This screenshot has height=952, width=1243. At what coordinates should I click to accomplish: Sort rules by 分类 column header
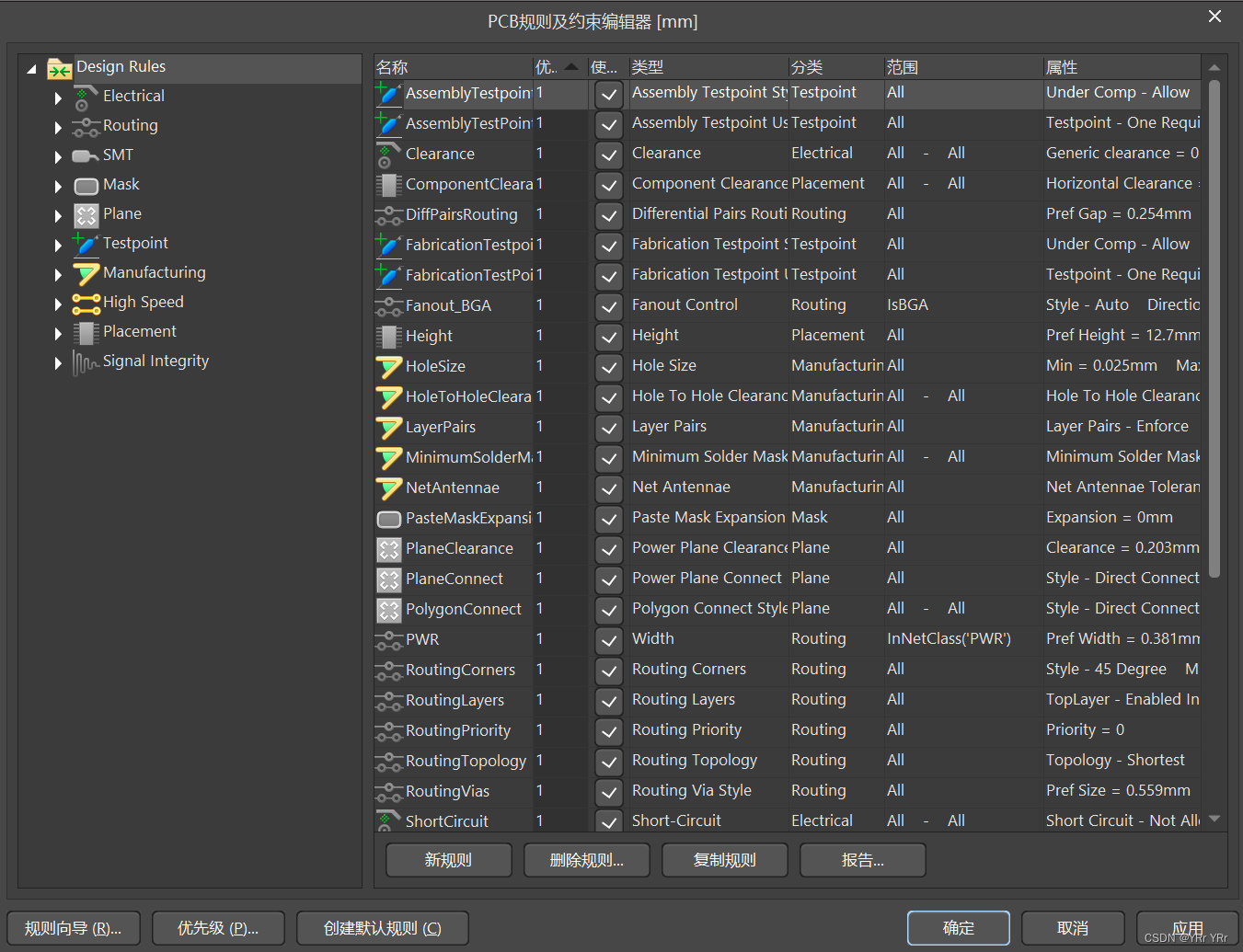(x=836, y=67)
